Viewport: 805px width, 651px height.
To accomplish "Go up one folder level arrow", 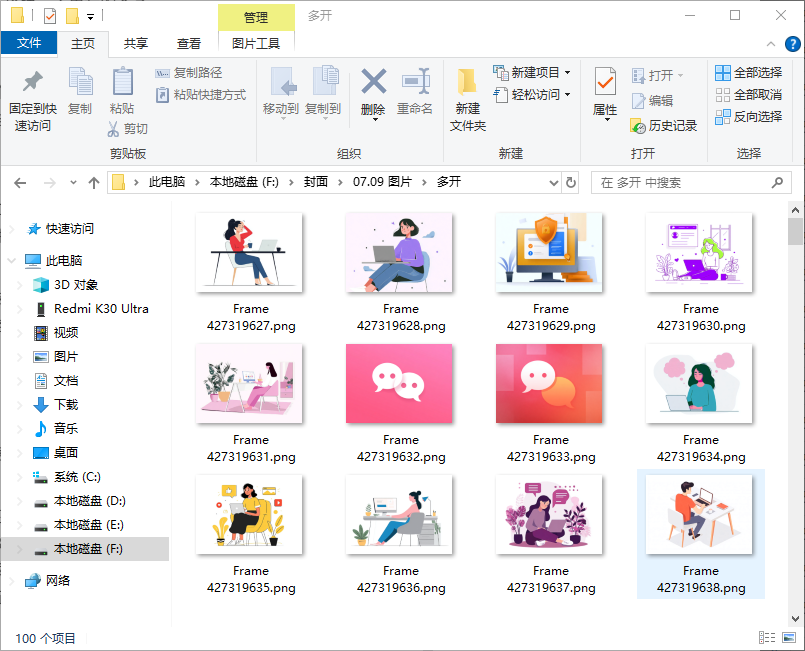I will point(93,183).
